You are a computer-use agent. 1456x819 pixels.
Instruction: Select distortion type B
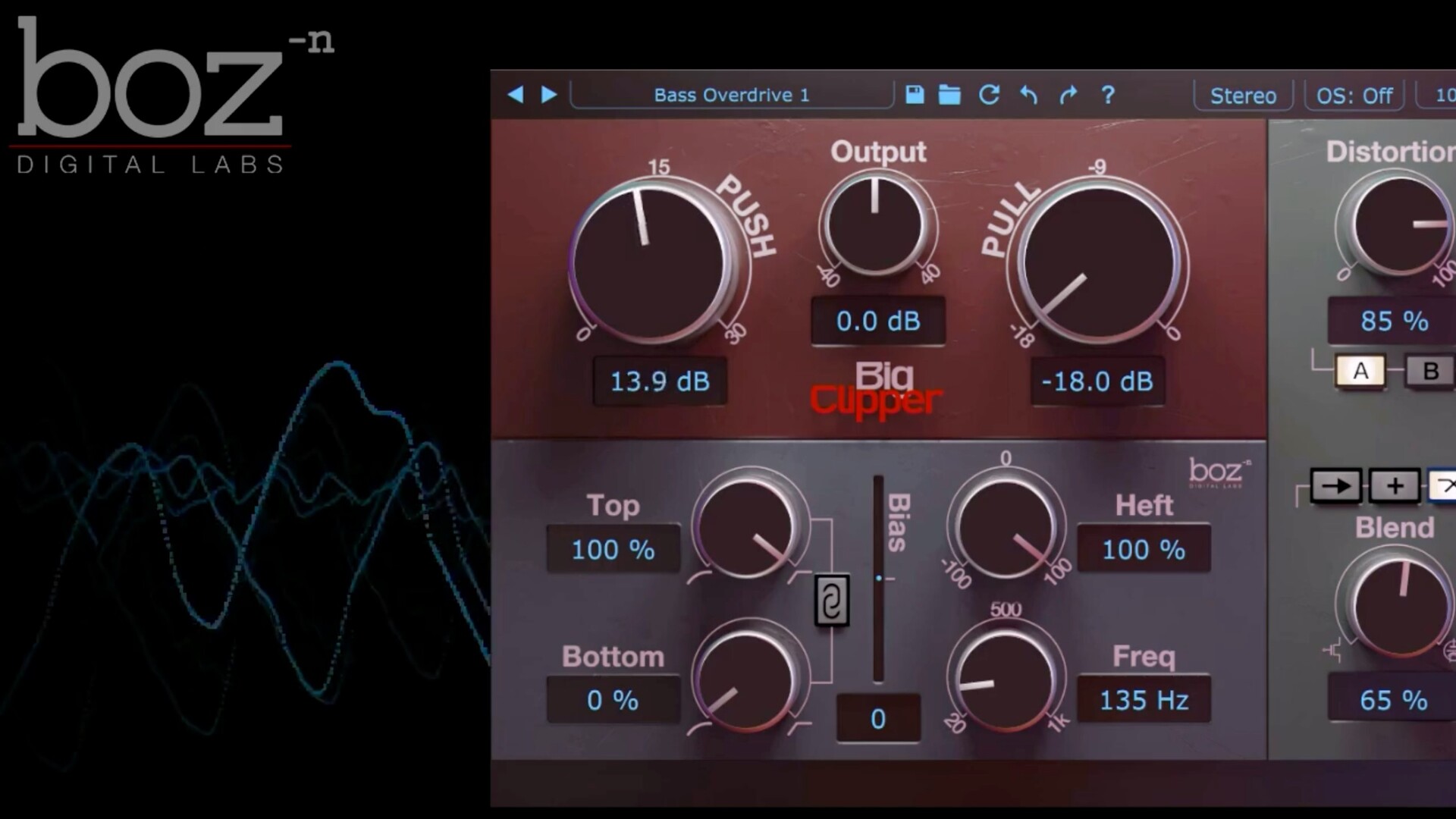pos(1430,371)
